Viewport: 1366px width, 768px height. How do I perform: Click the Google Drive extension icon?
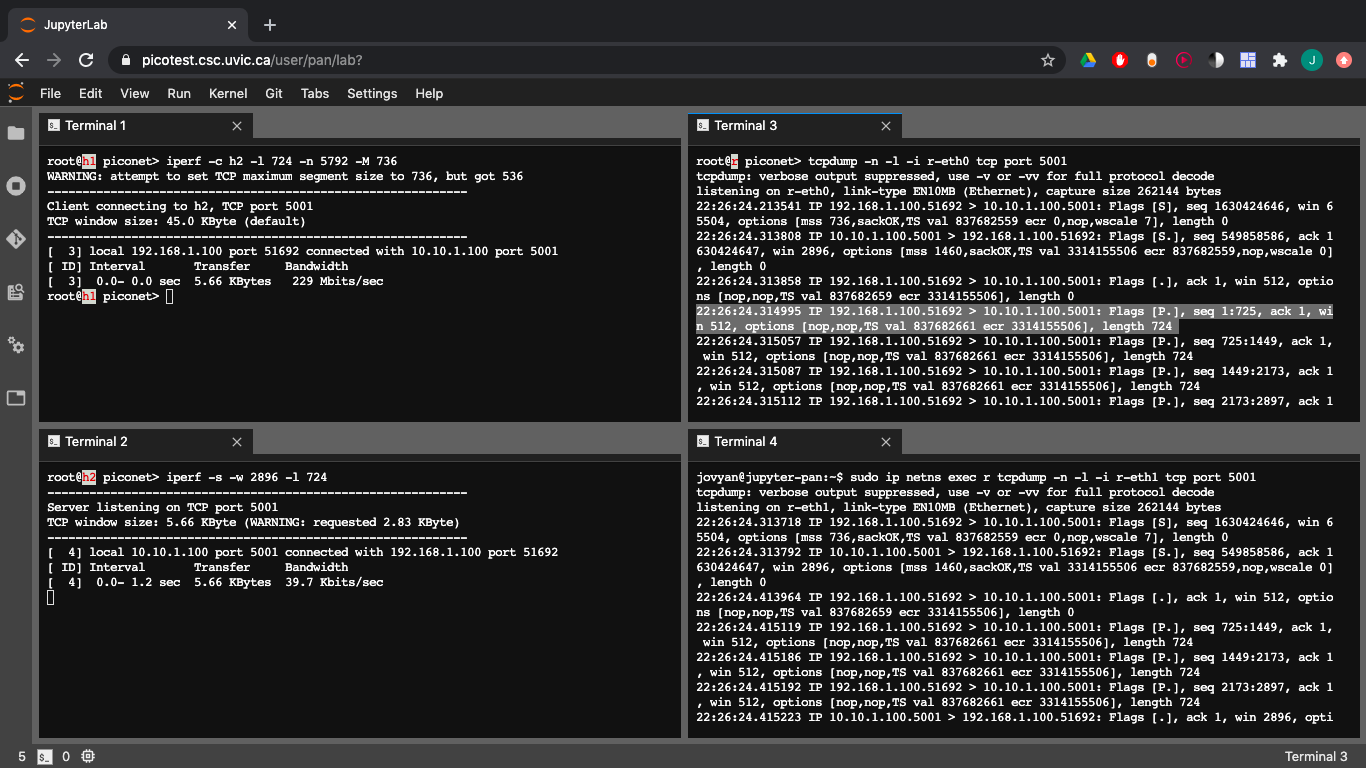coord(1088,60)
